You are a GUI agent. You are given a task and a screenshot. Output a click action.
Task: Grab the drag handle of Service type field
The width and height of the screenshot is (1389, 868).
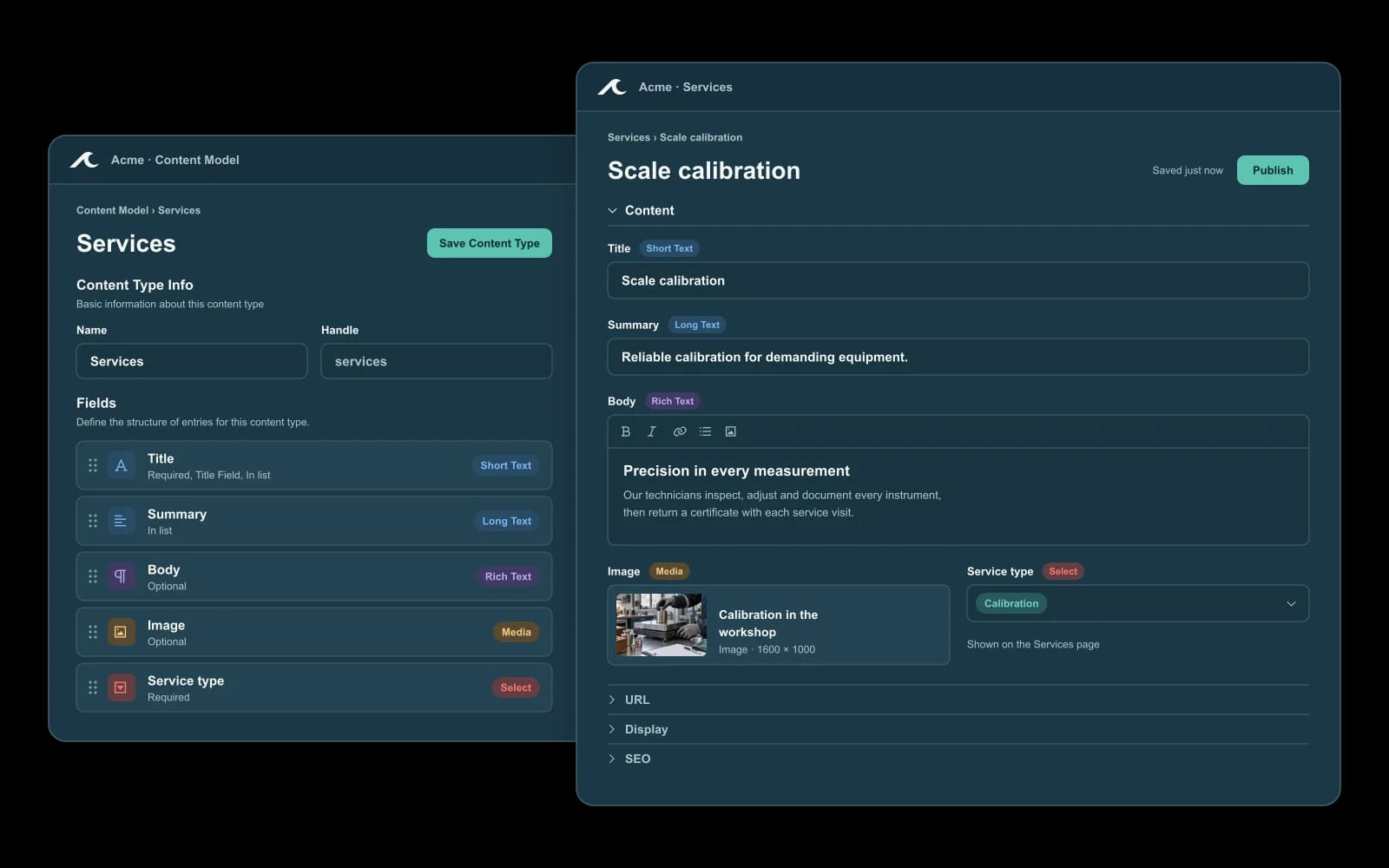tap(93, 687)
